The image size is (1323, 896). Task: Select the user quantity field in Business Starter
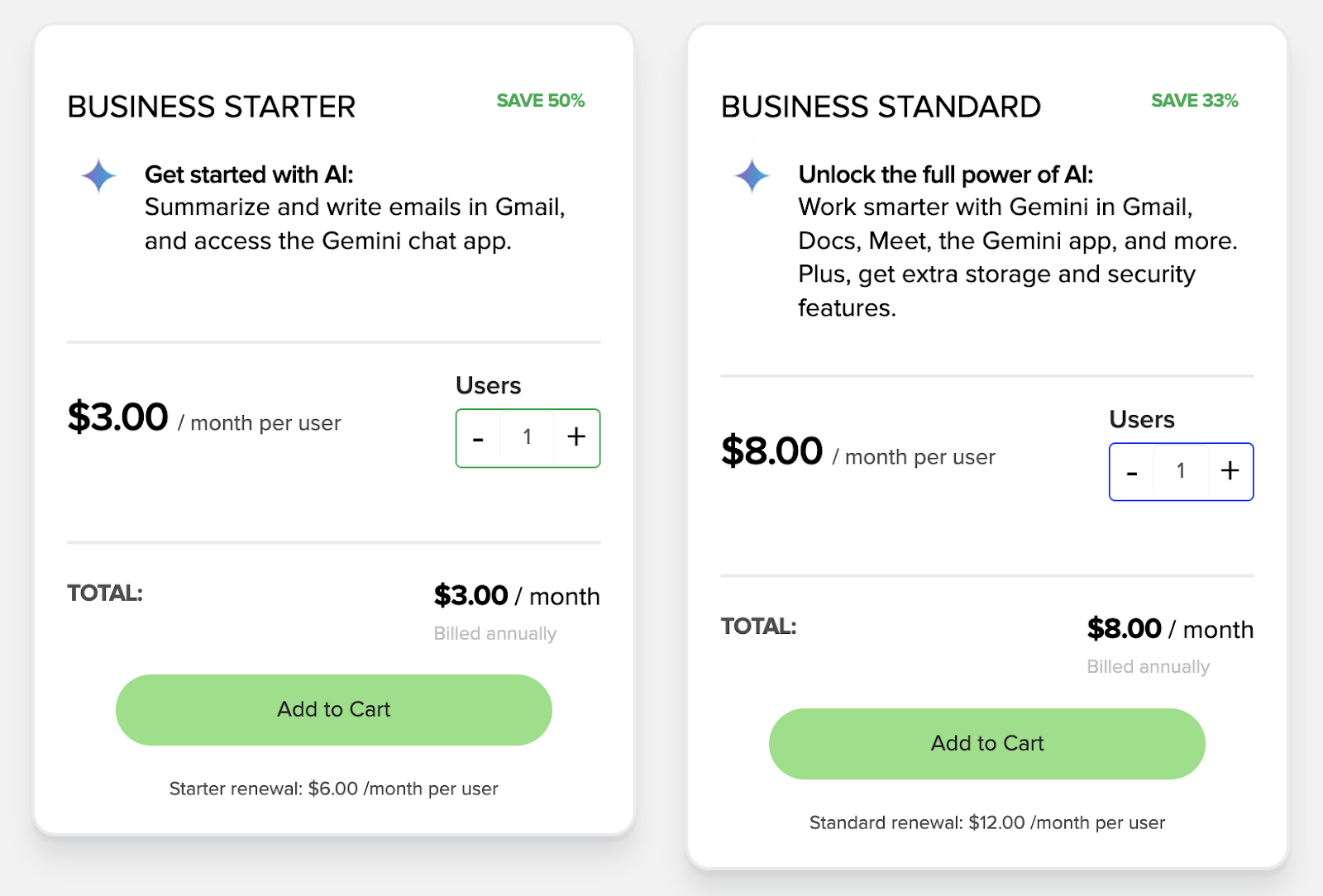pyautogui.click(x=528, y=437)
